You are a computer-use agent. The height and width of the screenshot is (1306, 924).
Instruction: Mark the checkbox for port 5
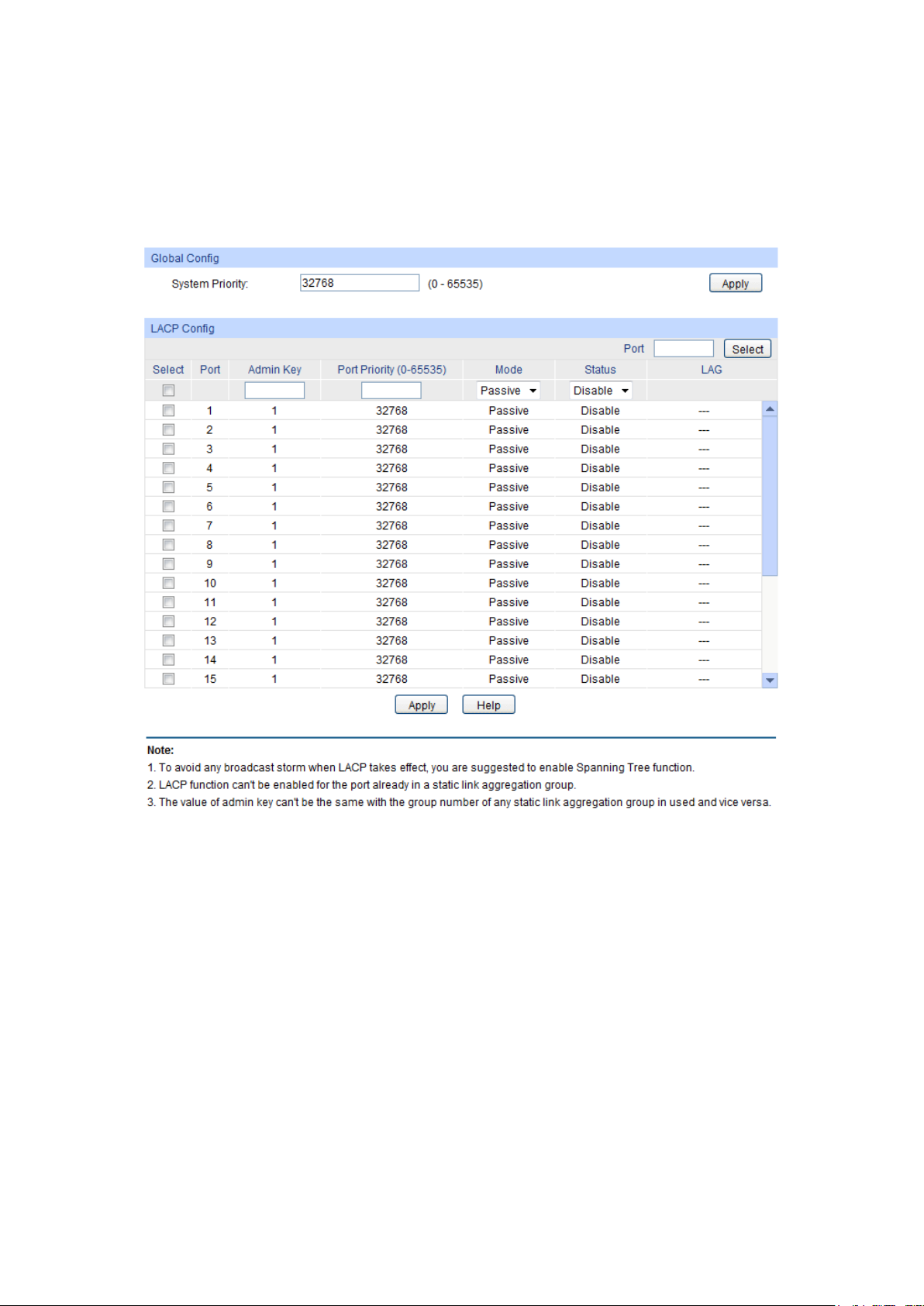168,488
